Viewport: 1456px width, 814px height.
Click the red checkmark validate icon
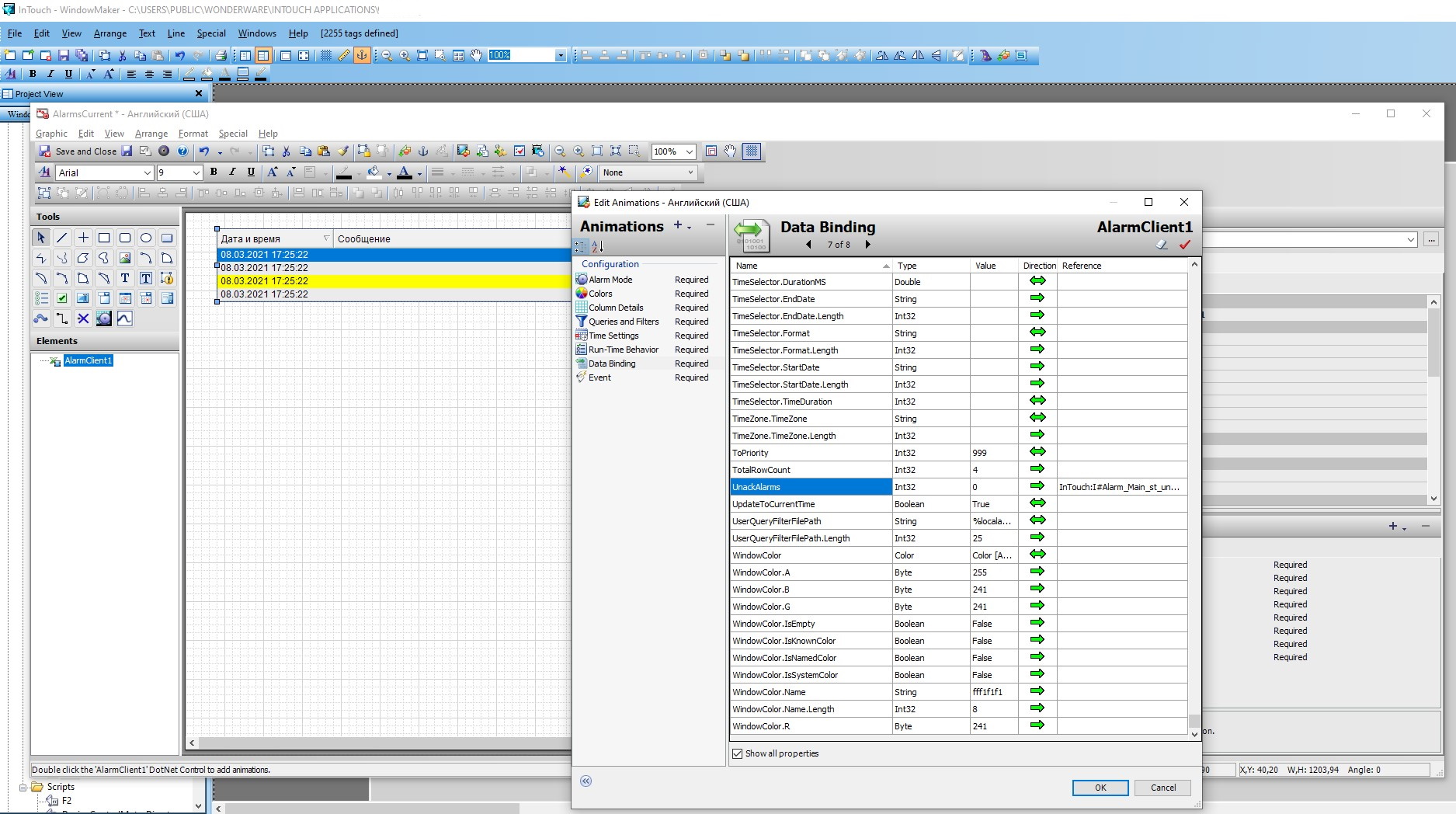1184,245
